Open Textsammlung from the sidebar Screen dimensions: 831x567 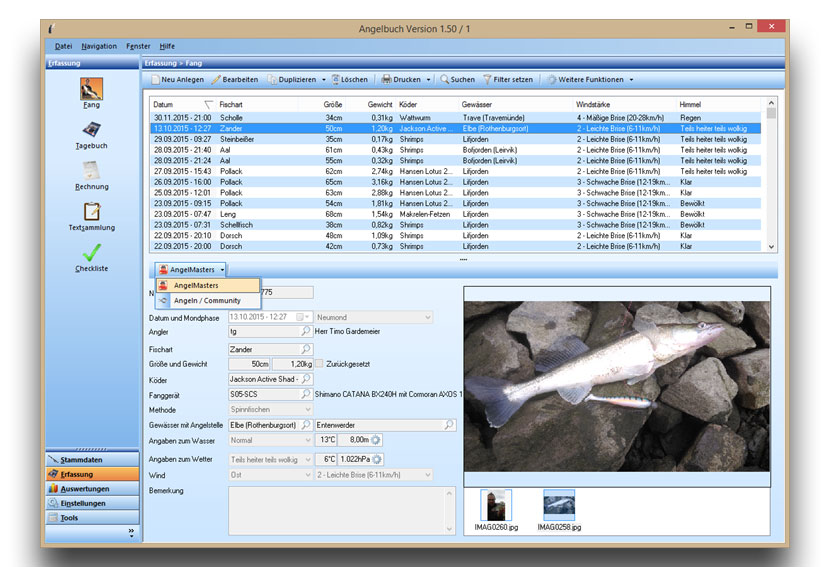click(x=91, y=212)
